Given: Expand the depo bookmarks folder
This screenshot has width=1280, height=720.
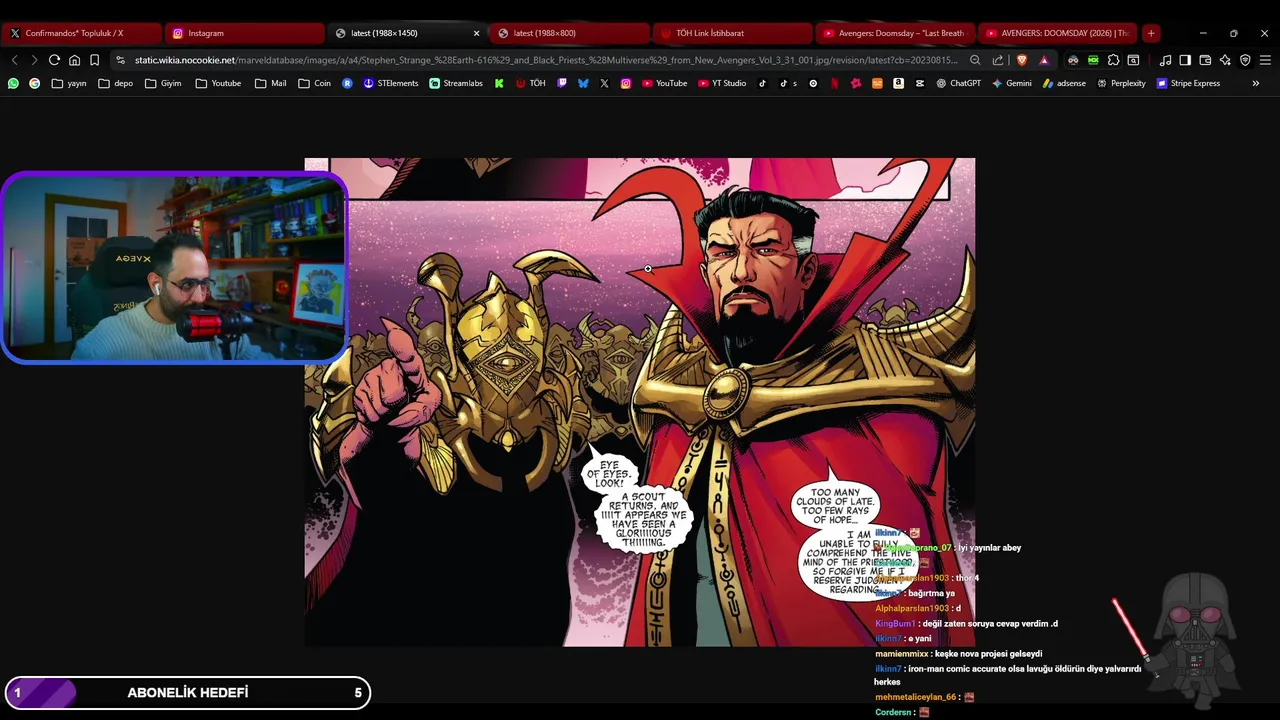Looking at the screenshot, I should click(116, 83).
